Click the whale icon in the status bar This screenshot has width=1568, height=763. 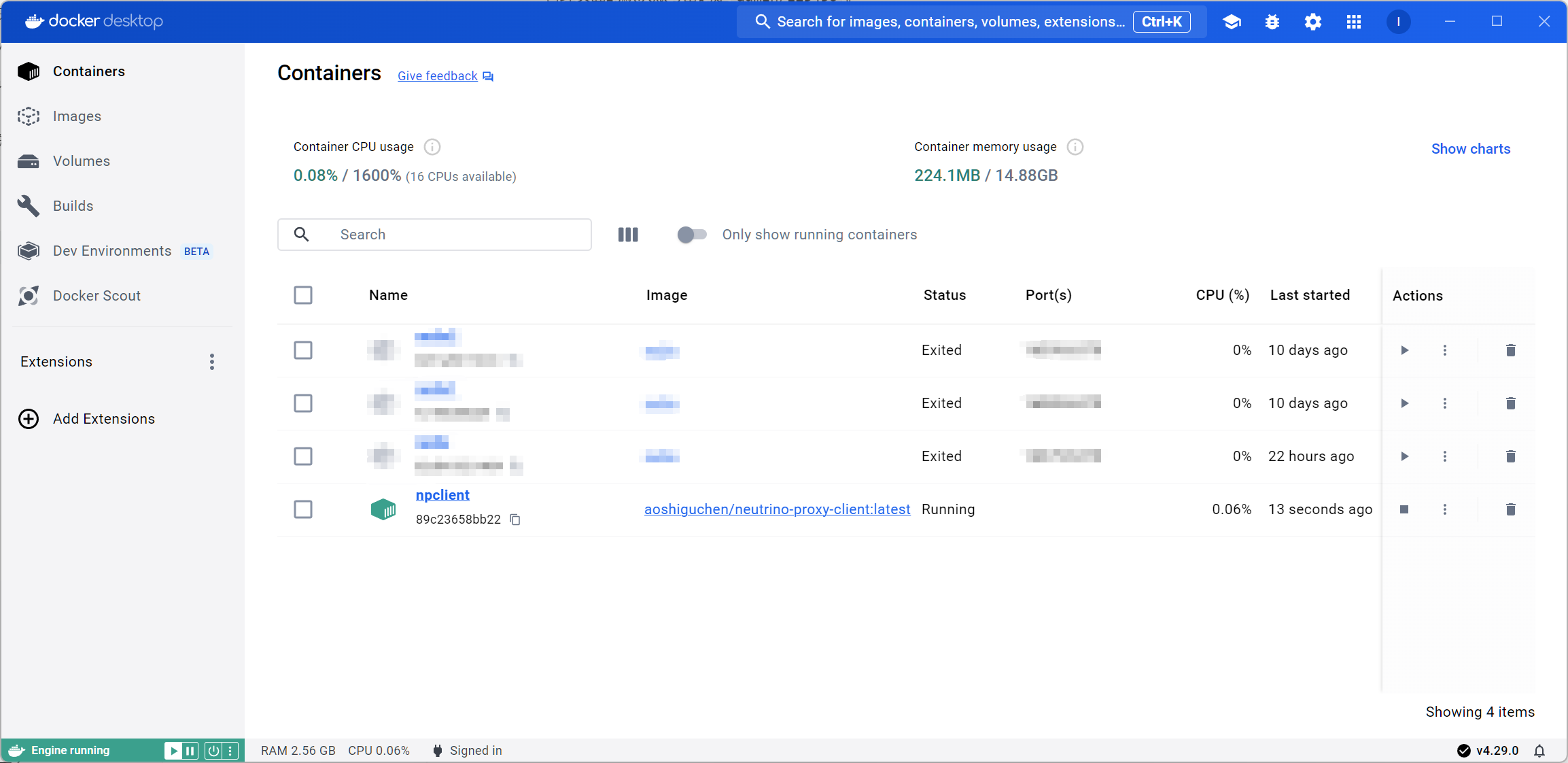click(16, 751)
